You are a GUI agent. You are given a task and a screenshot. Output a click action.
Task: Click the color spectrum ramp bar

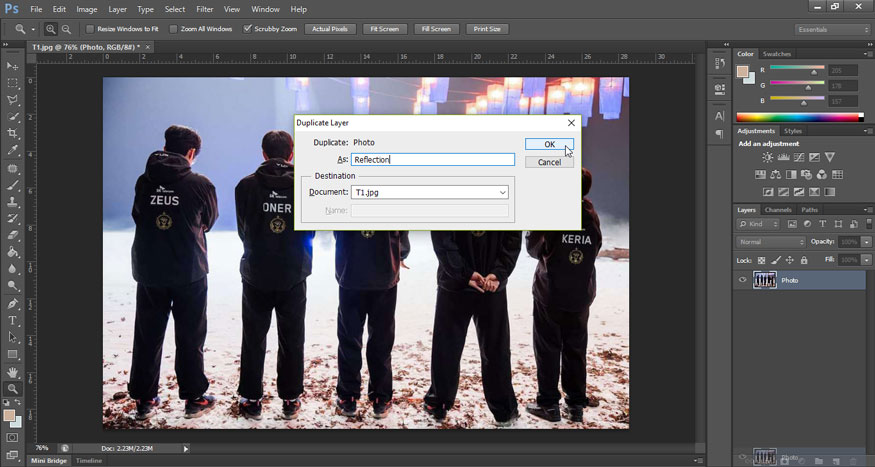point(800,116)
